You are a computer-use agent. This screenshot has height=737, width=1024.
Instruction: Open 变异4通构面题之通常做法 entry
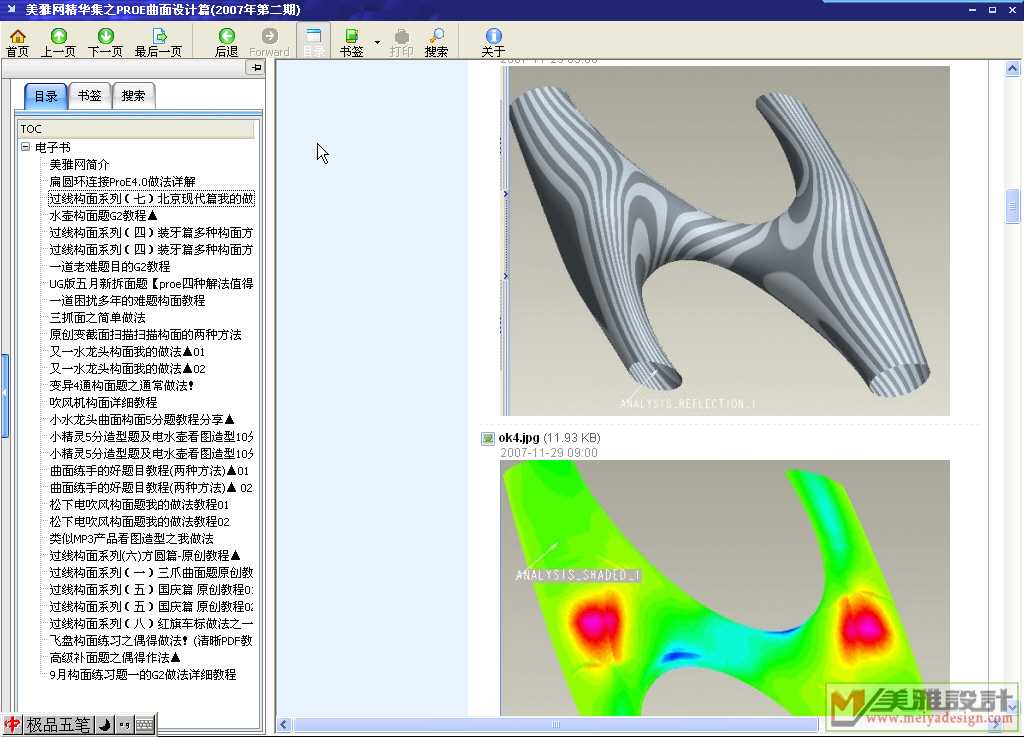[121, 385]
